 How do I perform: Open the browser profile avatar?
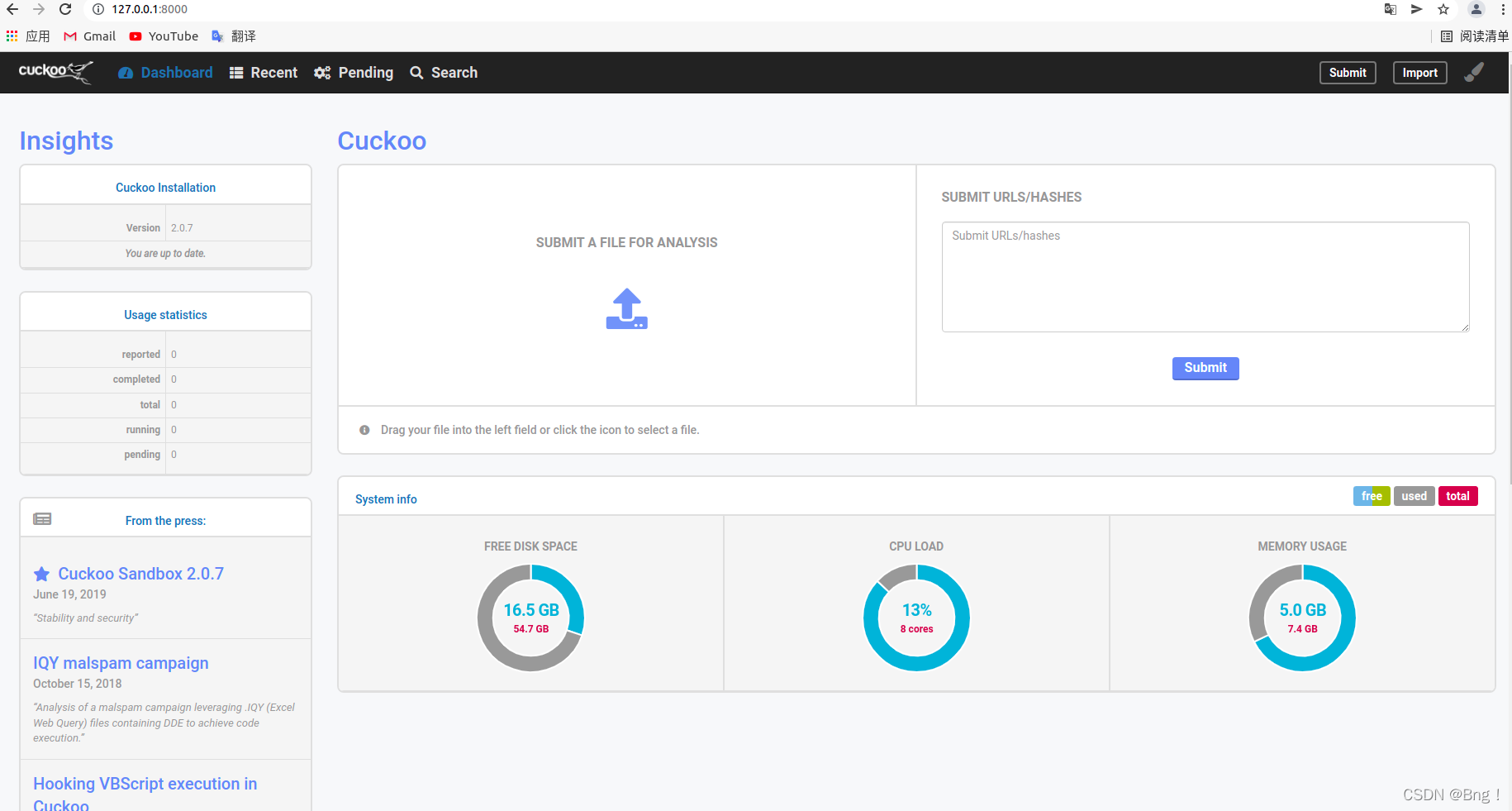[1476, 9]
